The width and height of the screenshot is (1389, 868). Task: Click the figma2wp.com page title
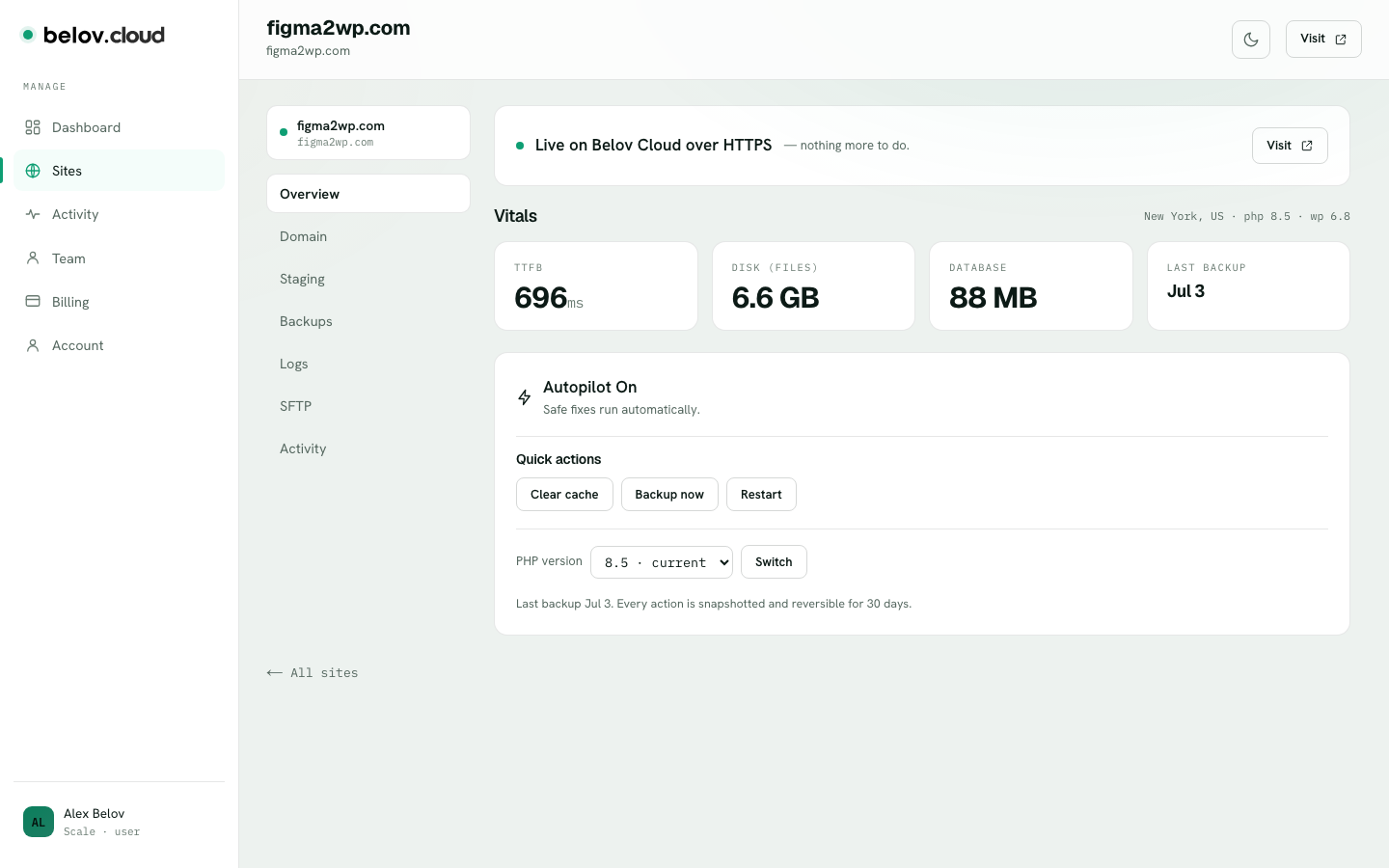339,29
